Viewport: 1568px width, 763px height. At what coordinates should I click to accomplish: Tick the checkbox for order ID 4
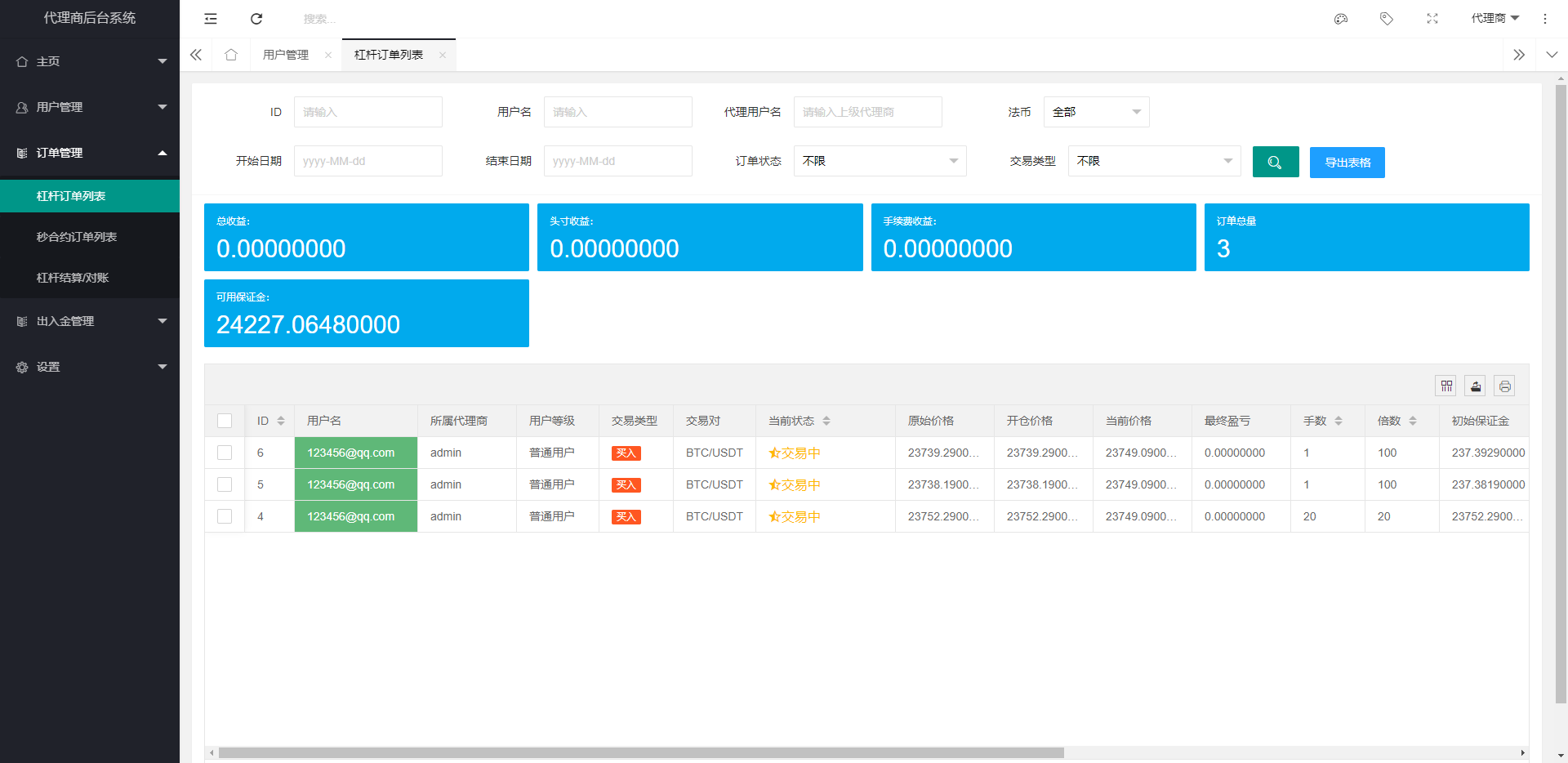pos(225,516)
